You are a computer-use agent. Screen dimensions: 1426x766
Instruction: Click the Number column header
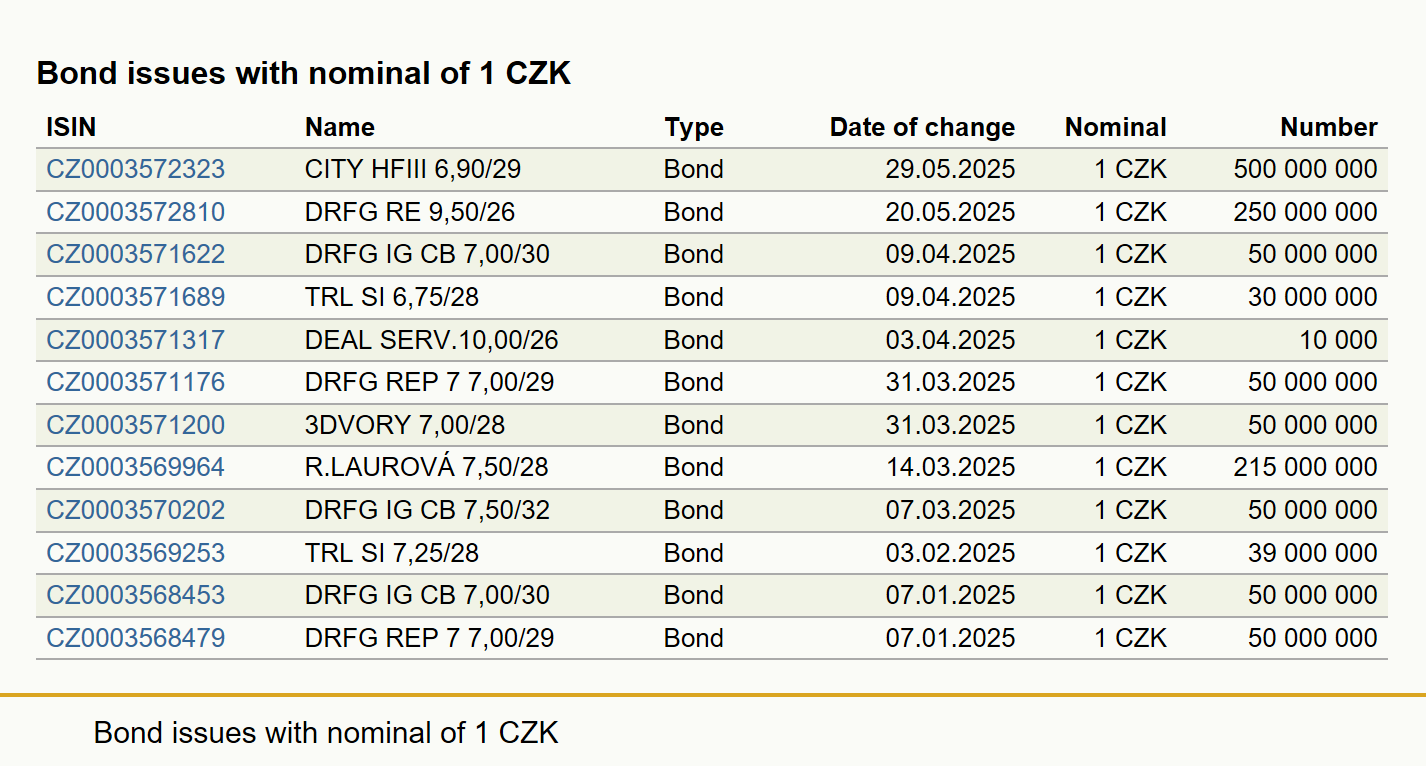tap(1329, 127)
